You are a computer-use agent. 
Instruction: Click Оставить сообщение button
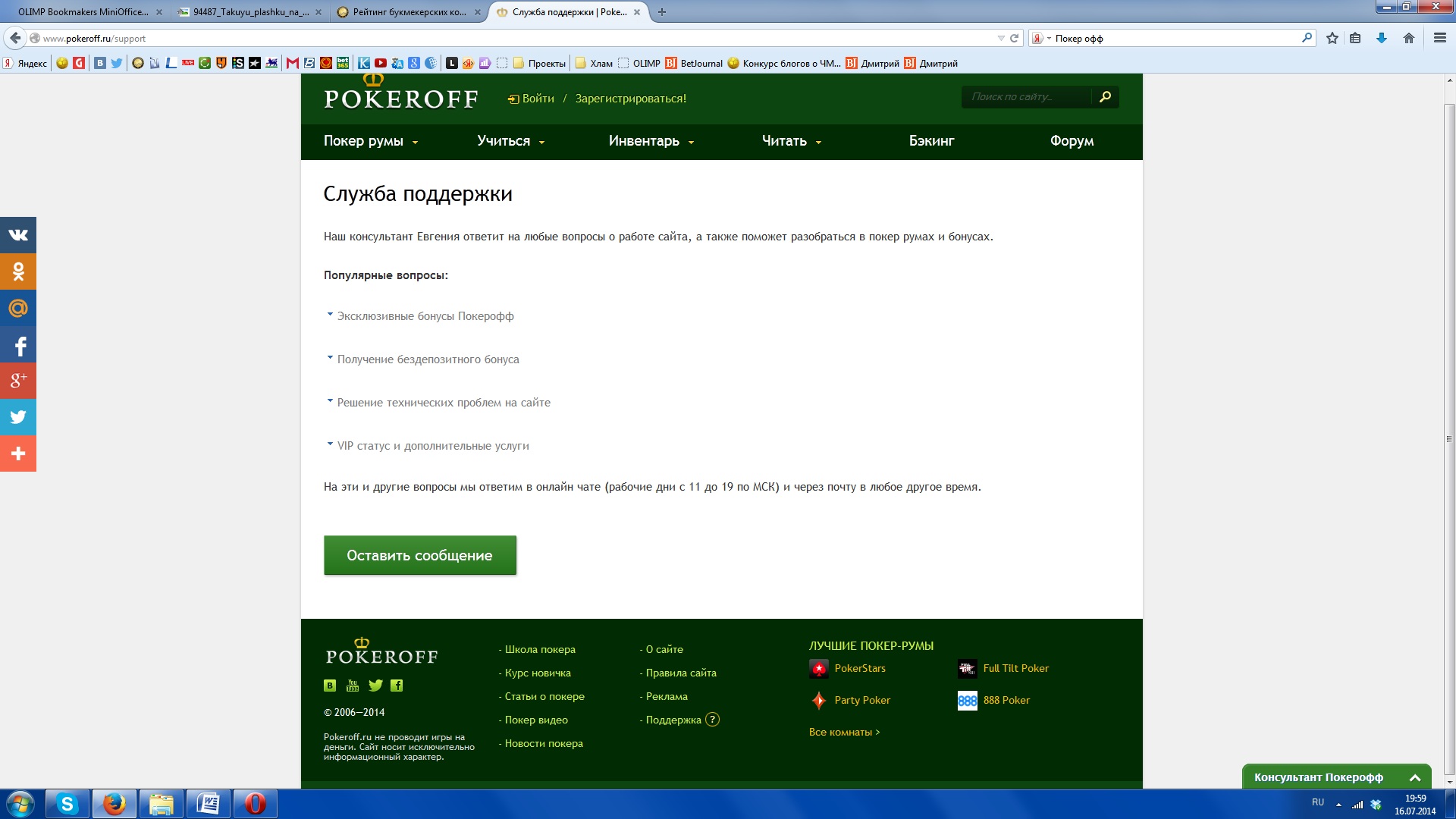(x=420, y=555)
